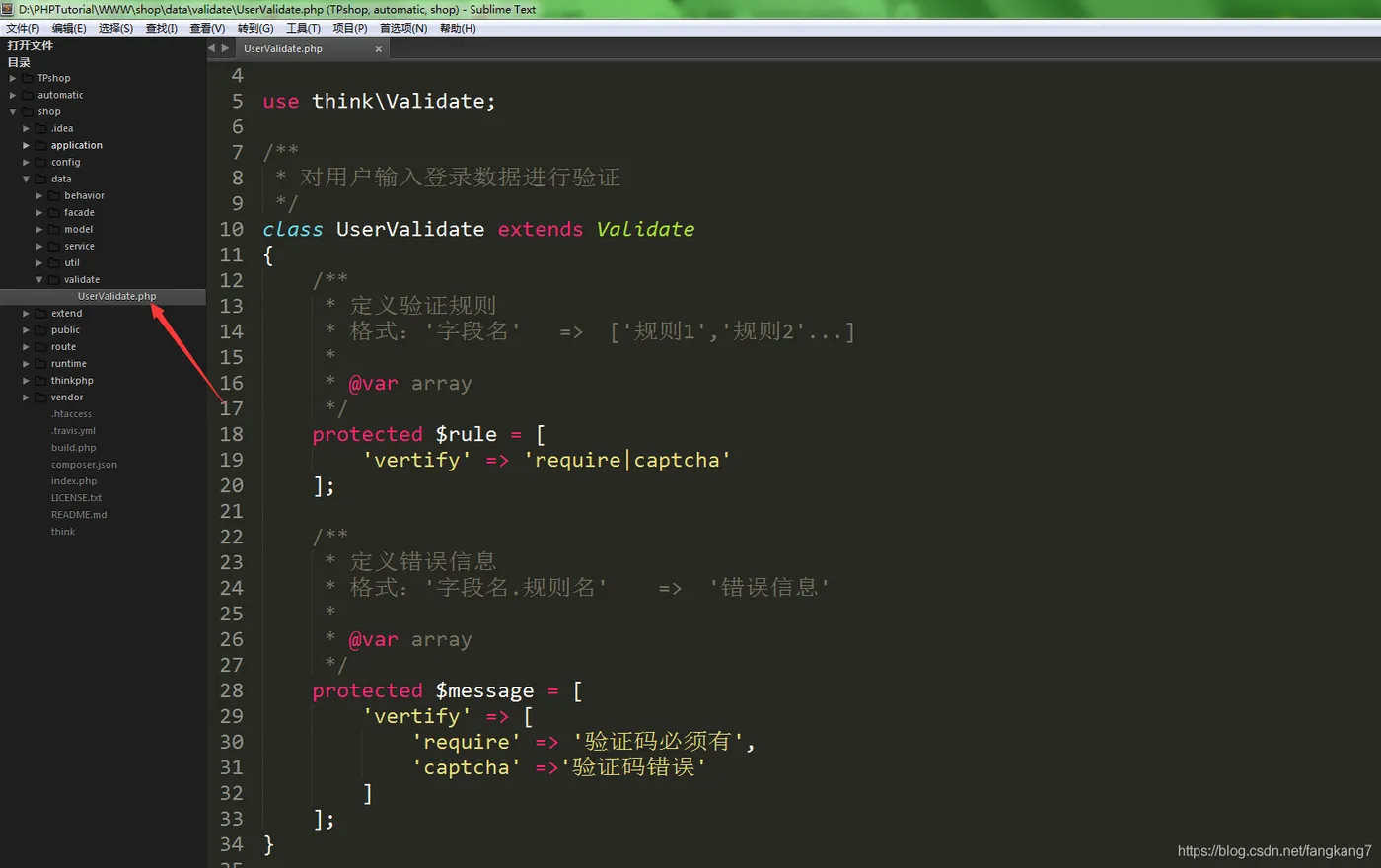Viewport: 1381px width, 868px height.
Task: Open LICENSE.txt in the sidebar
Action: [76, 498]
